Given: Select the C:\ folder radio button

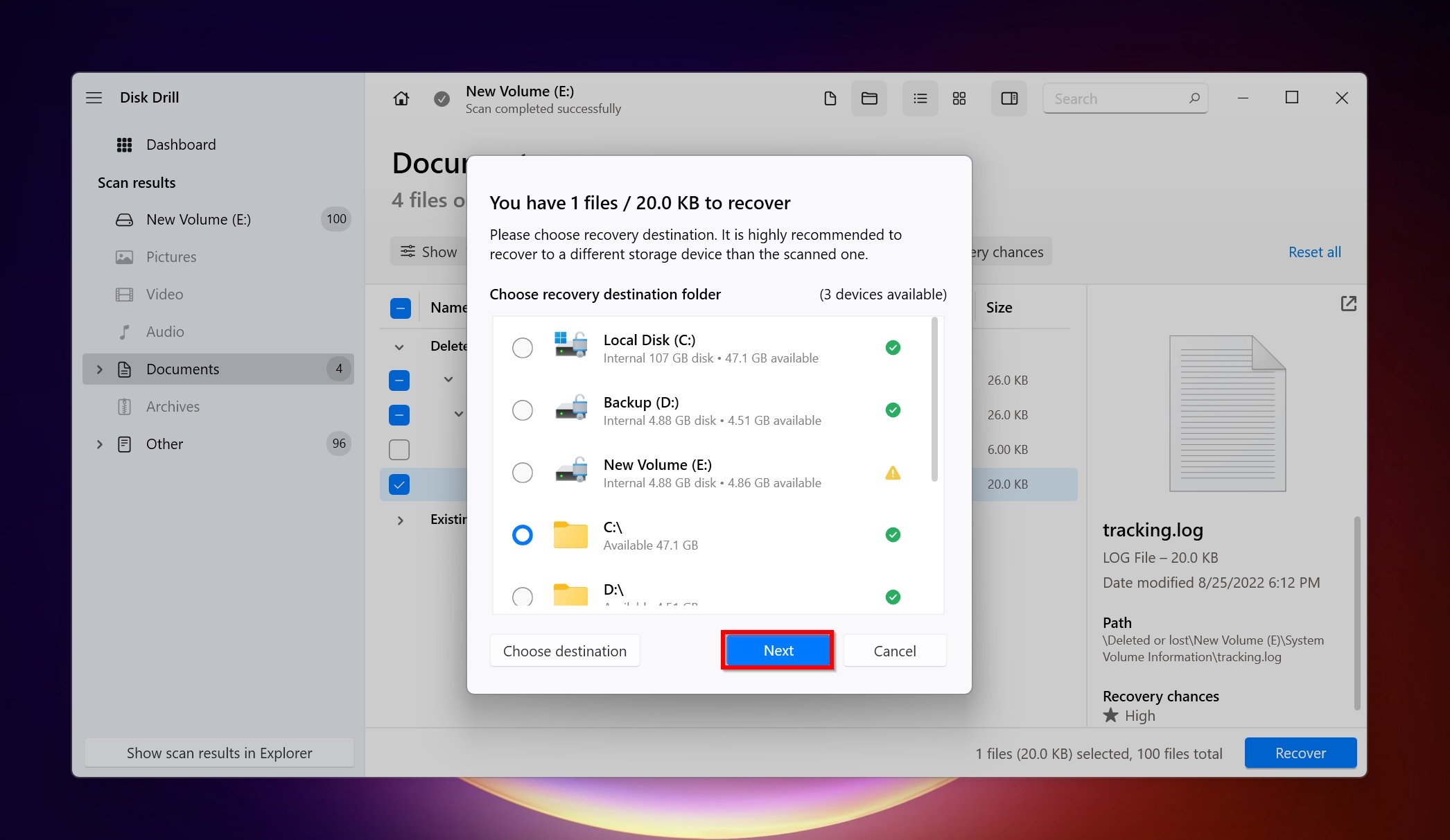Looking at the screenshot, I should pyautogui.click(x=522, y=535).
